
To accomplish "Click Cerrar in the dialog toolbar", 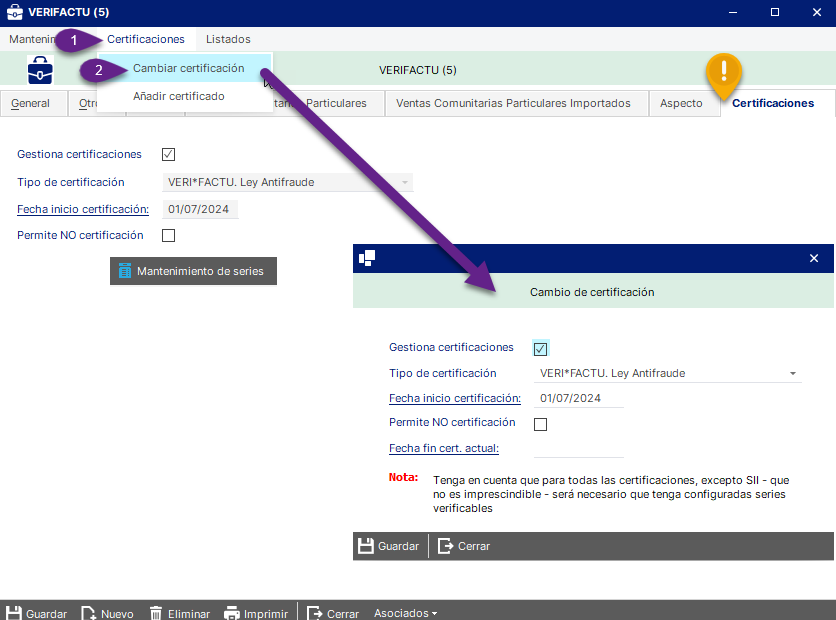I will click(464, 546).
